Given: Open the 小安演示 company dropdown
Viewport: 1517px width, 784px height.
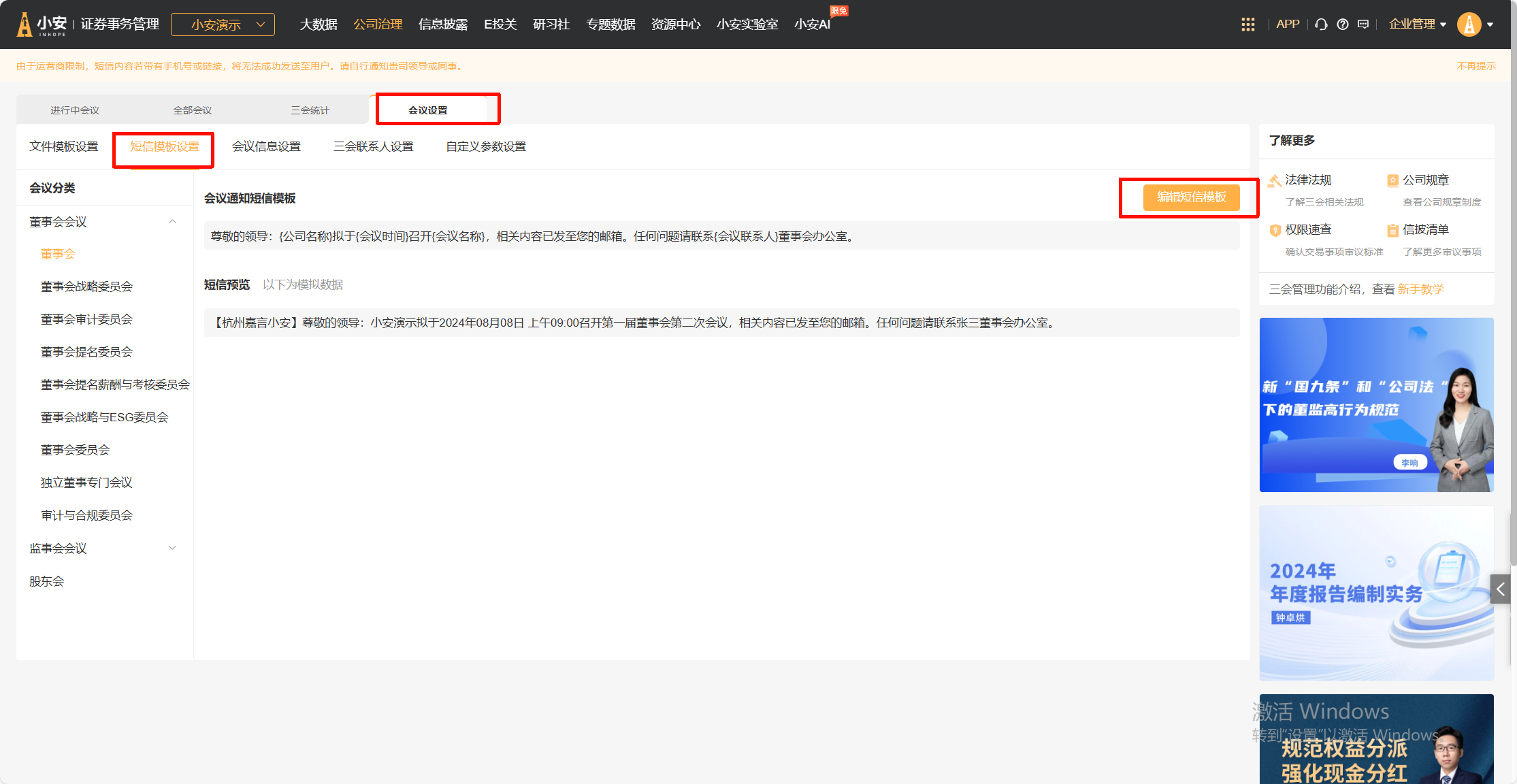Looking at the screenshot, I should click(223, 24).
